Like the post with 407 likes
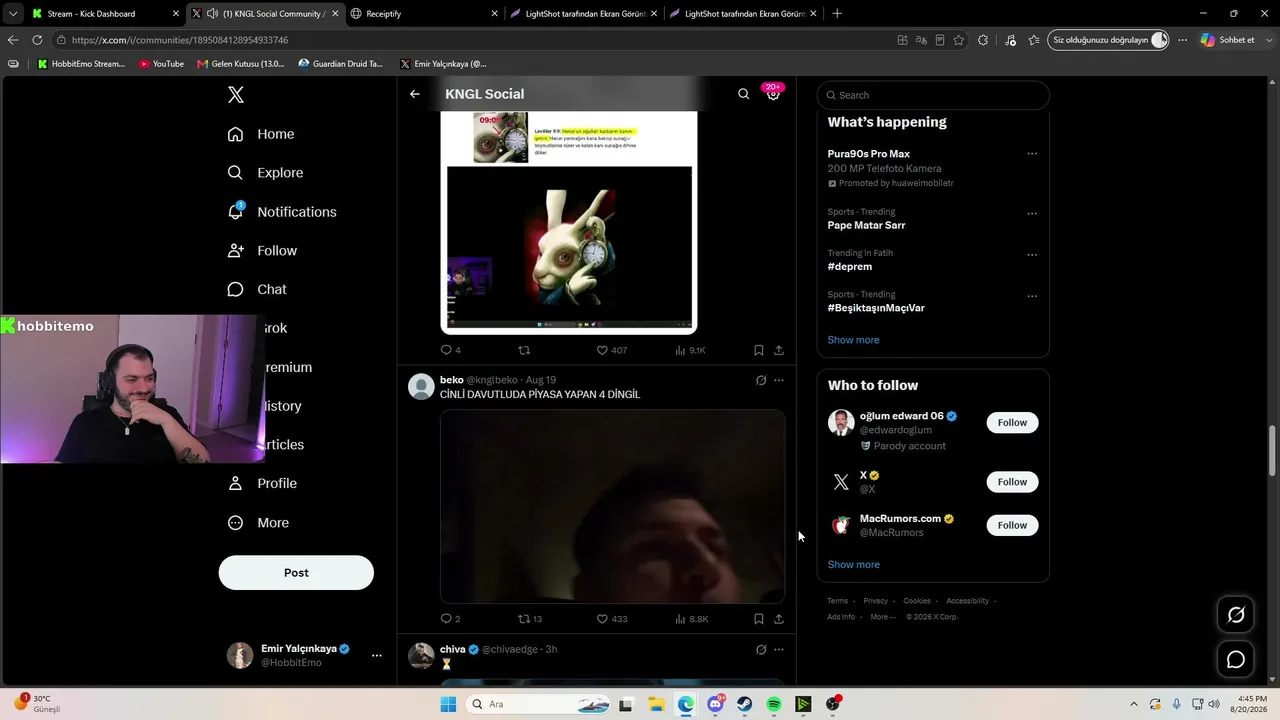 (x=612, y=350)
